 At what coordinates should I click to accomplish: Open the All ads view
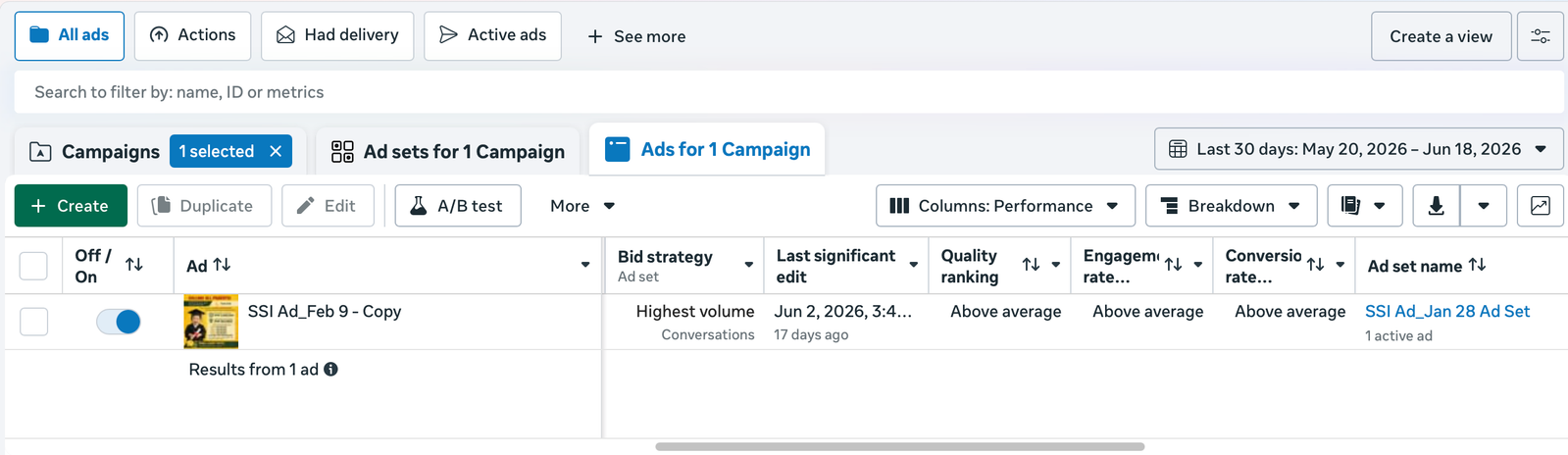(x=70, y=35)
